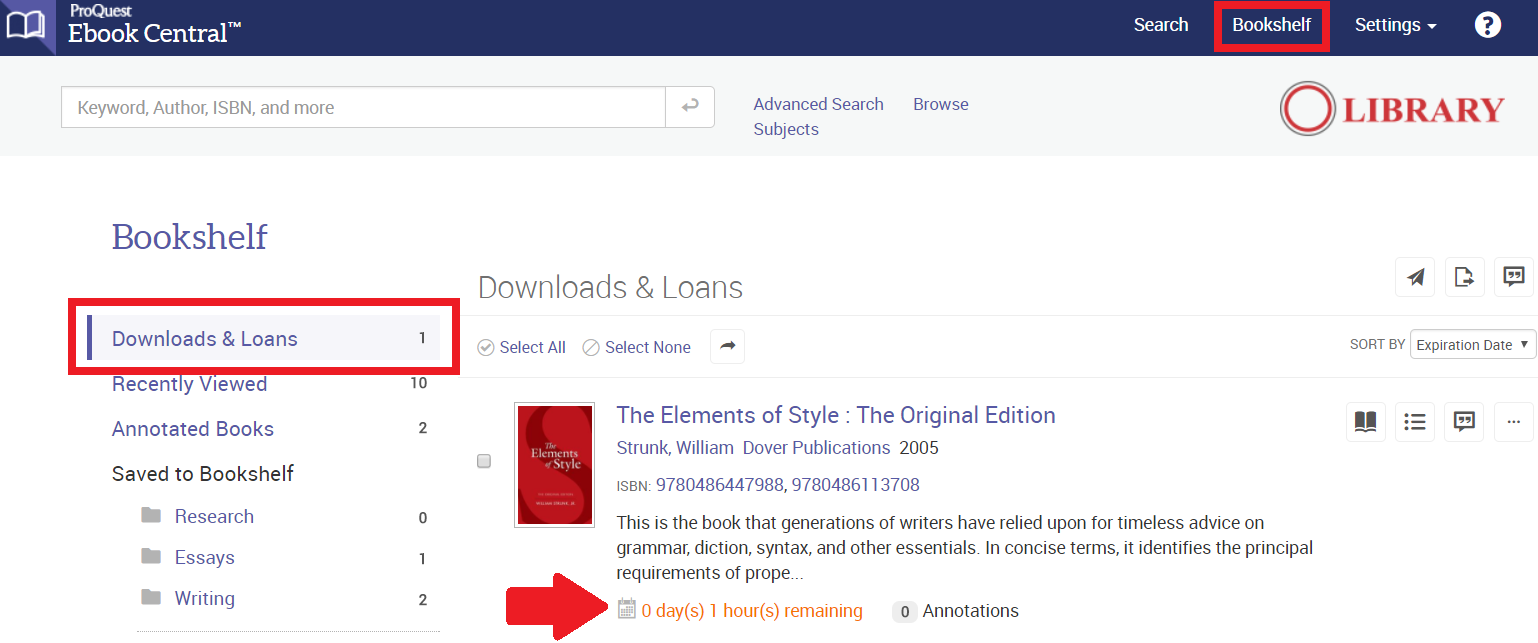Click ISBN 9780486447988 link
1538x643 pixels.
(x=720, y=485)
